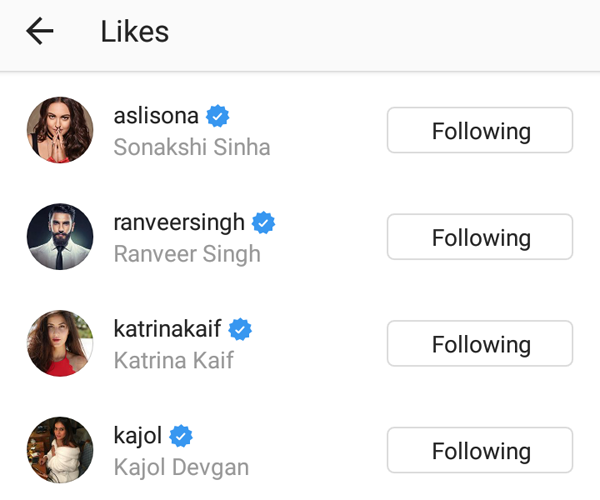Viewport: 600px width, 500px height.
Task: Open the ranveersingh profile picture
Action: pyautogui.click(x=60, y=237)
